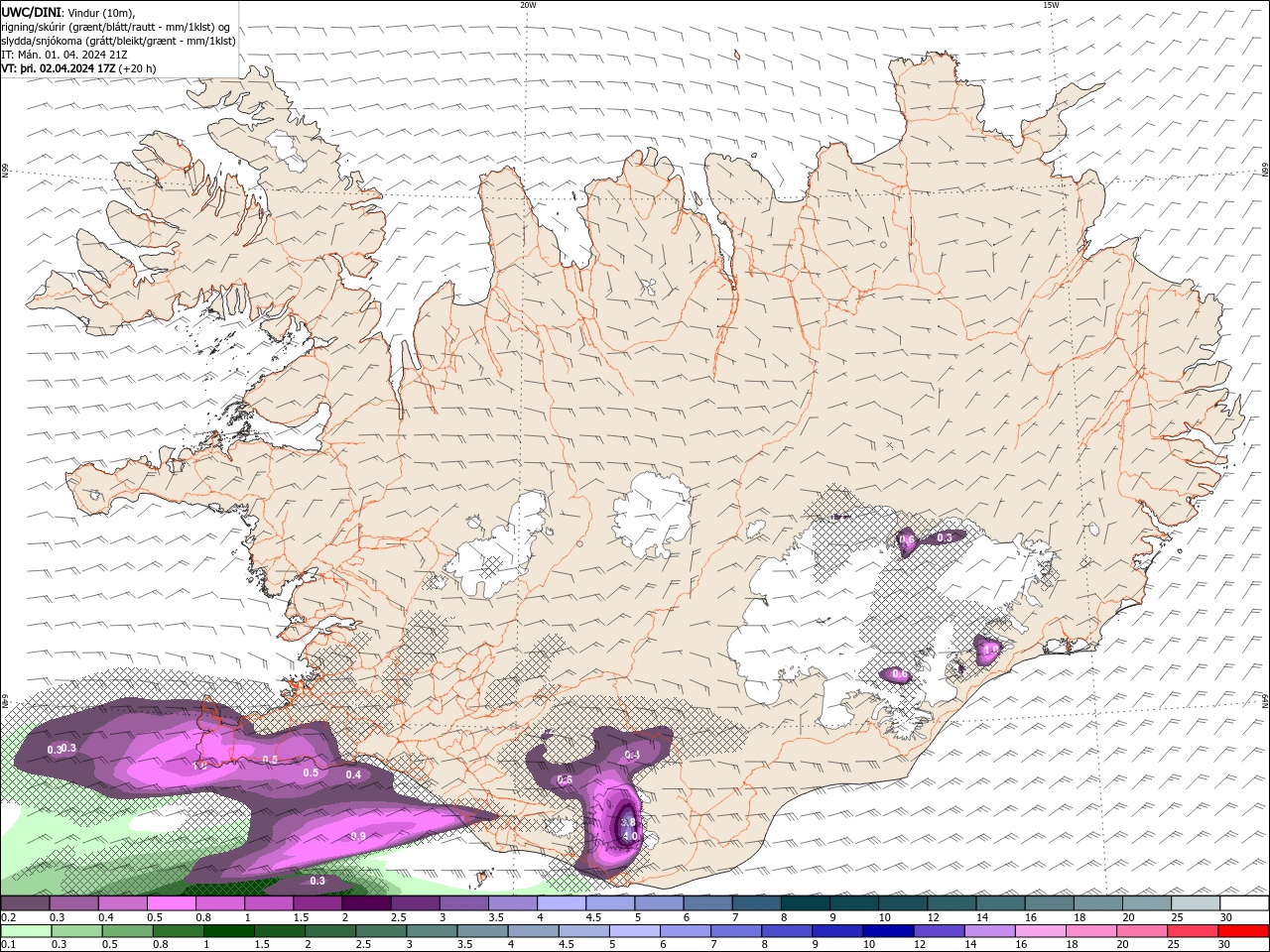
Task: Select the light lavender 4 swatch, upper legend row
Action: [x=561, y=903]
